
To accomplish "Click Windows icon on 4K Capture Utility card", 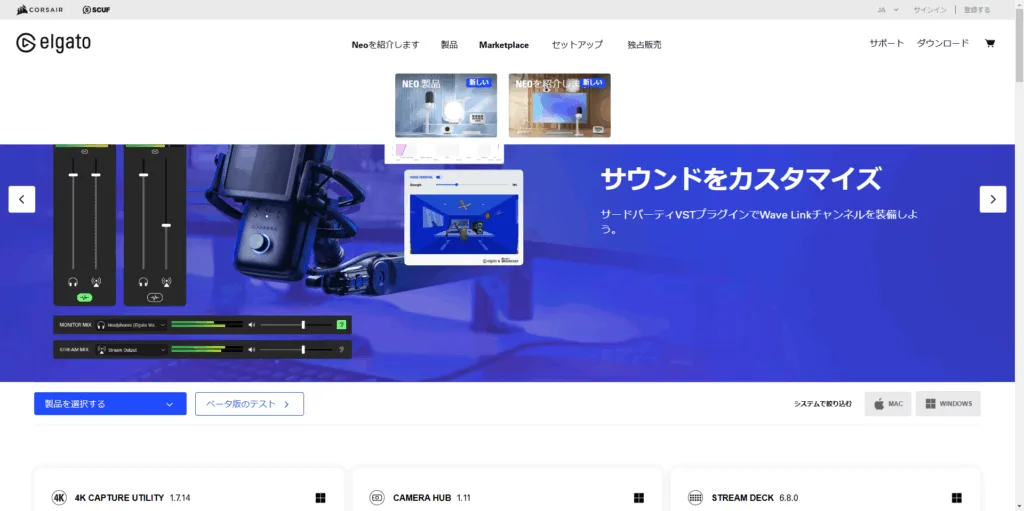I will (x=321, y=498).
